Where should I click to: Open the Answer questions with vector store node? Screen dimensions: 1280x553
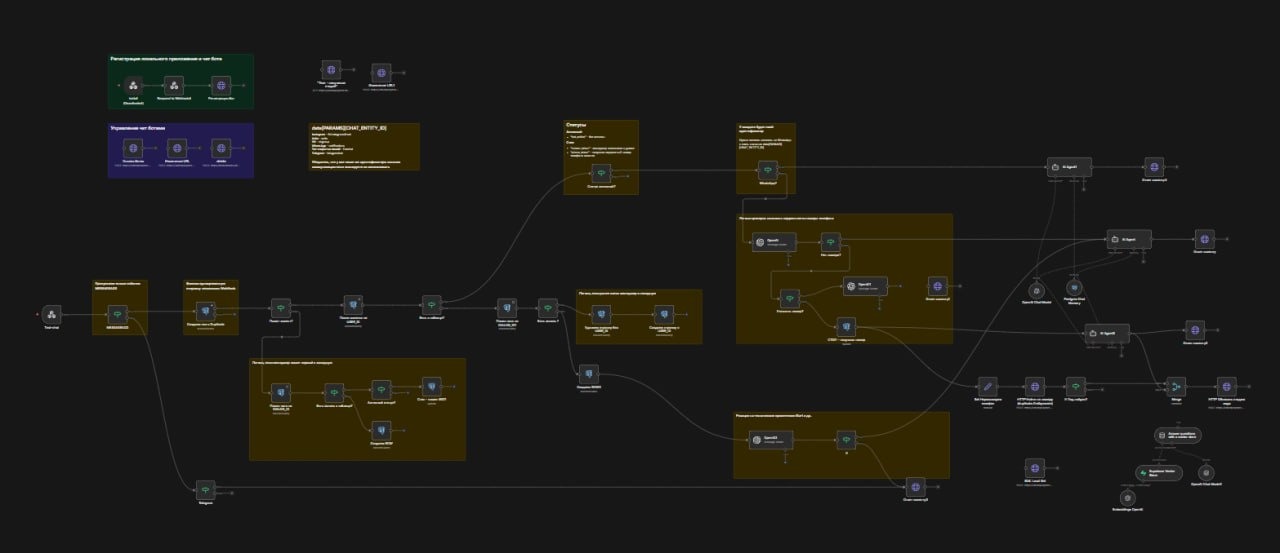1174,435
